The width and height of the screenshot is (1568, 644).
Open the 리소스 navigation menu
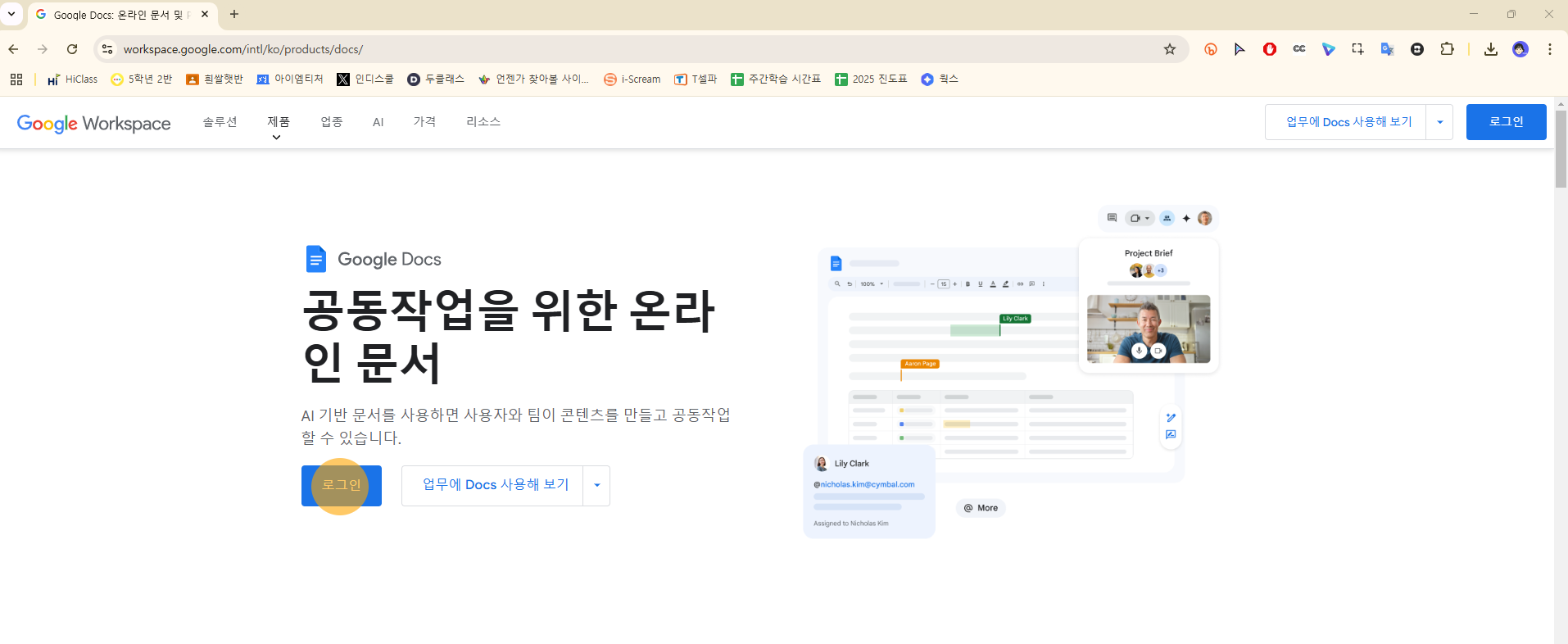[483, 122]
